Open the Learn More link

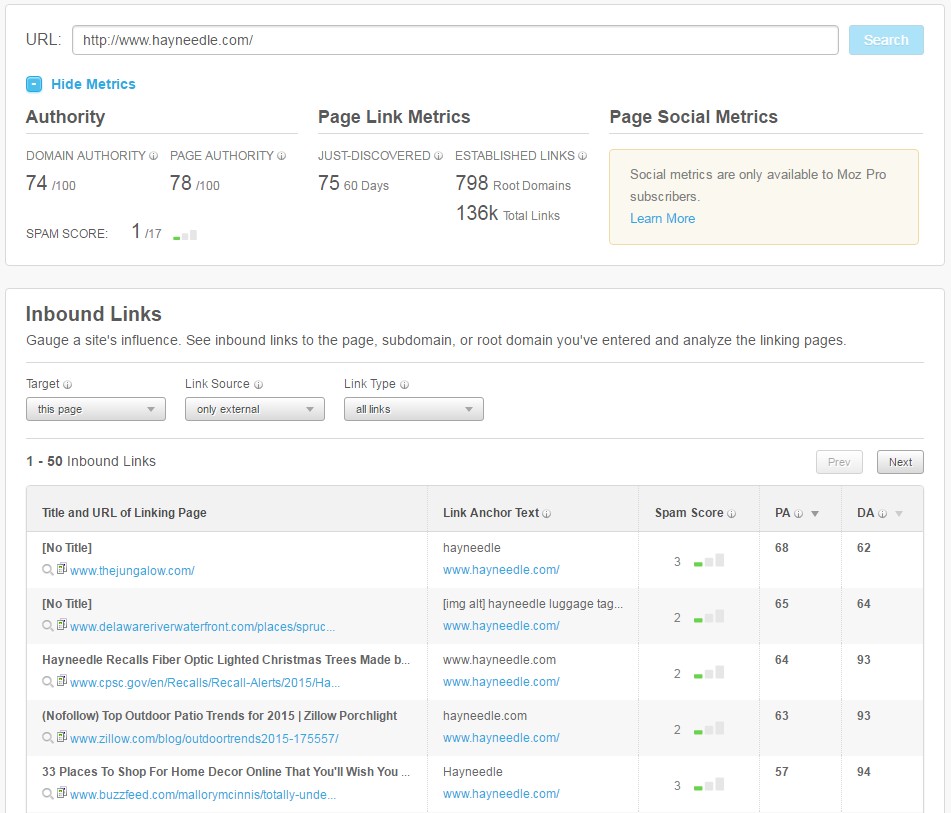pyautogui.click(x=662, y=218)
